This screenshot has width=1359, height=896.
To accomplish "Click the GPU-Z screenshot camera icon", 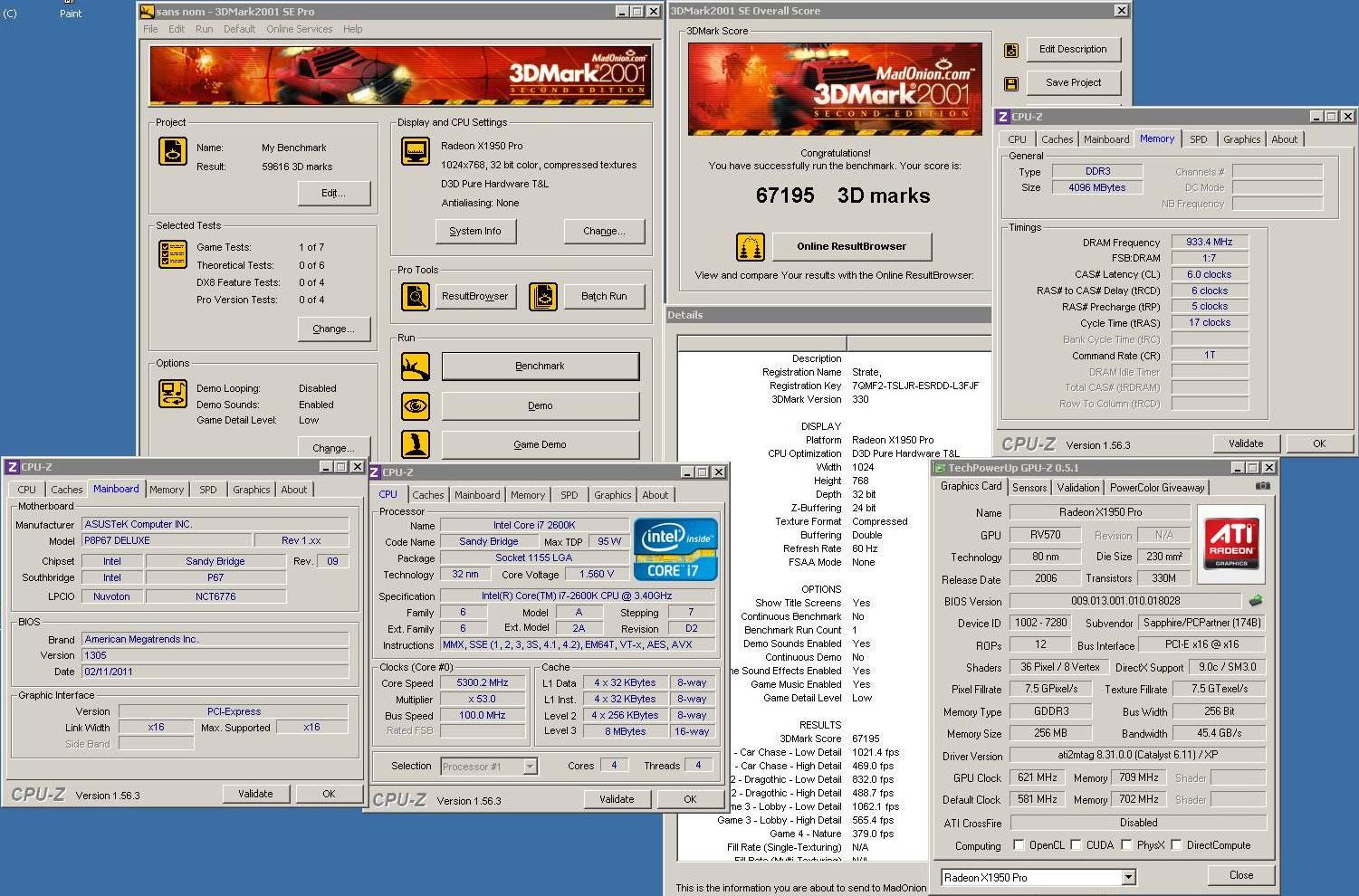I will coord(1262,486).
